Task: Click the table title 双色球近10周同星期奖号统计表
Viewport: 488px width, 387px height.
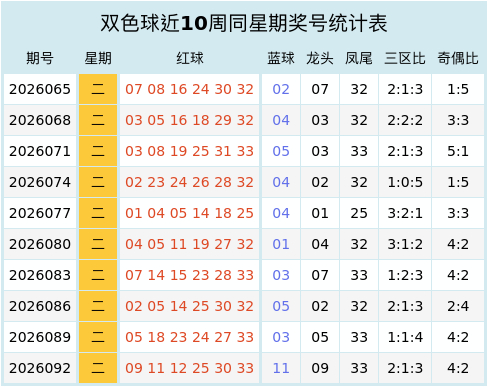Action: pos(244,23)
